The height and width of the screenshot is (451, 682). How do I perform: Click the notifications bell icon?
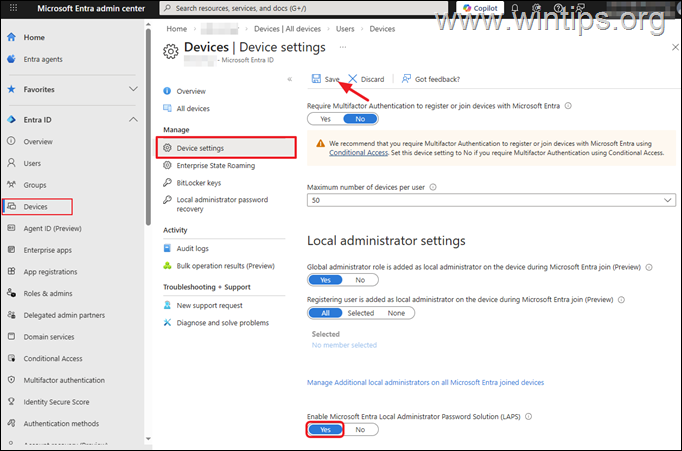point(515,8)
